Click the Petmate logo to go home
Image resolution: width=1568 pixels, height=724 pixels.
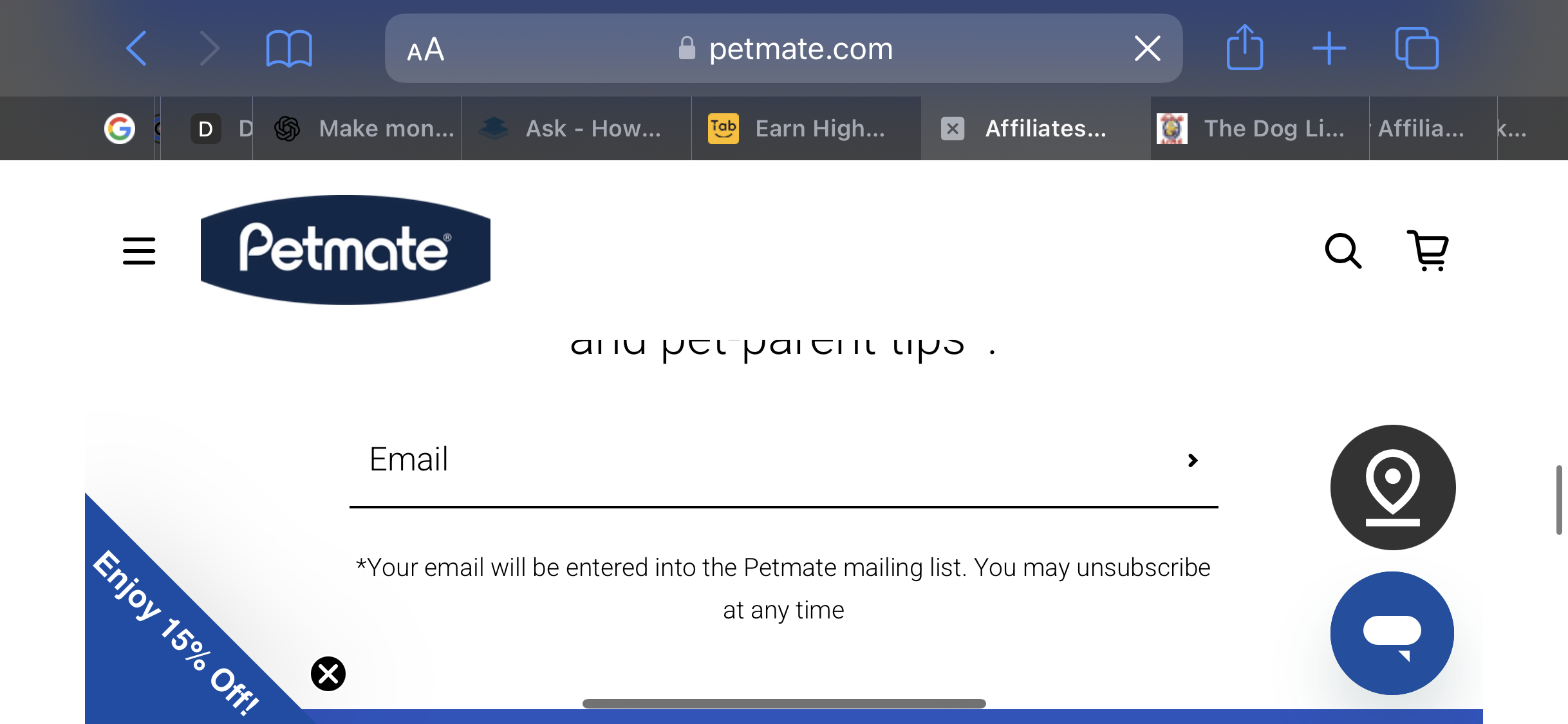pos(346,250)
